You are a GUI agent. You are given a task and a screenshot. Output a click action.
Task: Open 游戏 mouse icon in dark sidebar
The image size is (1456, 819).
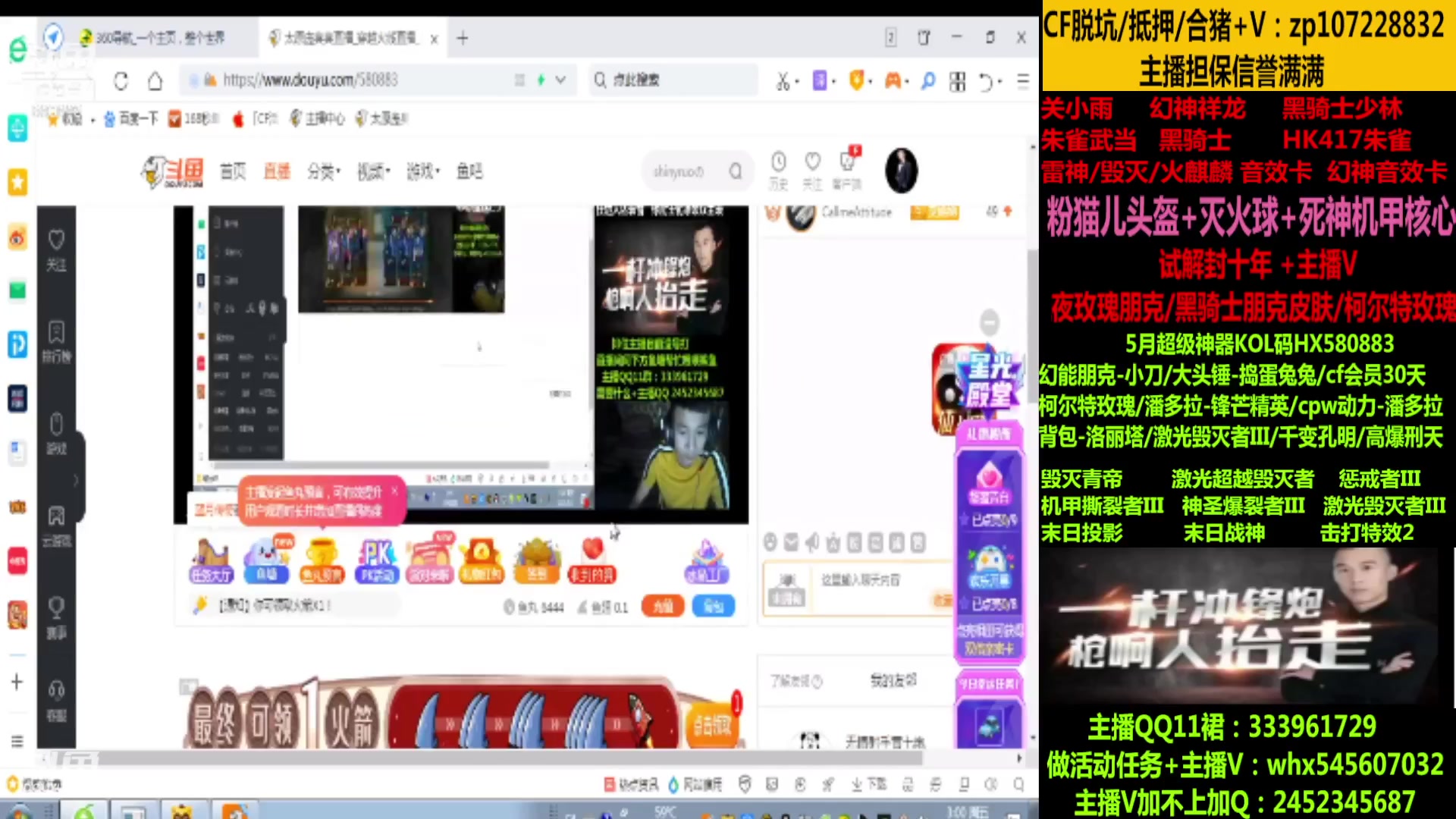click(56, 434)
